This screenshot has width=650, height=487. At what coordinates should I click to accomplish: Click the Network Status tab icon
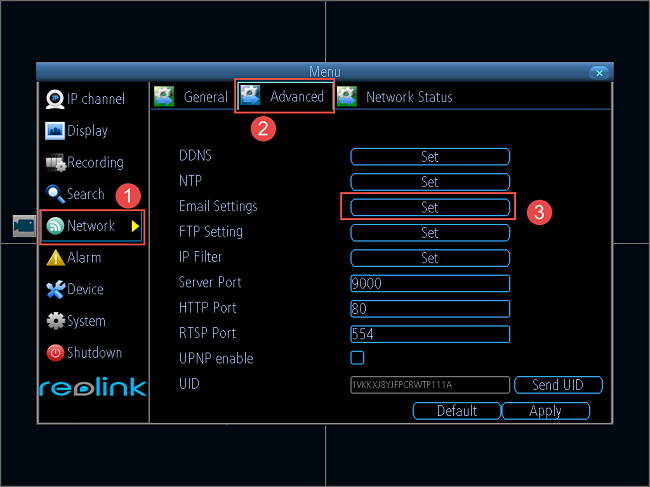point(347,97)
